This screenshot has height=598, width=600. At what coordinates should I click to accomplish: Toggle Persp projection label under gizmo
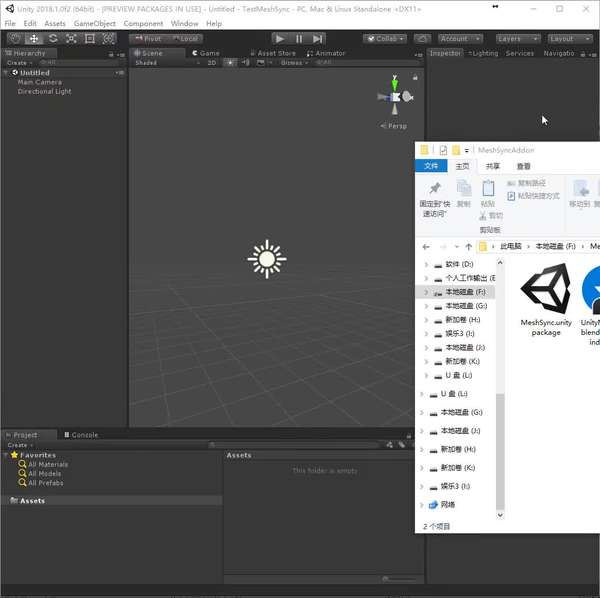pos(393,126)
